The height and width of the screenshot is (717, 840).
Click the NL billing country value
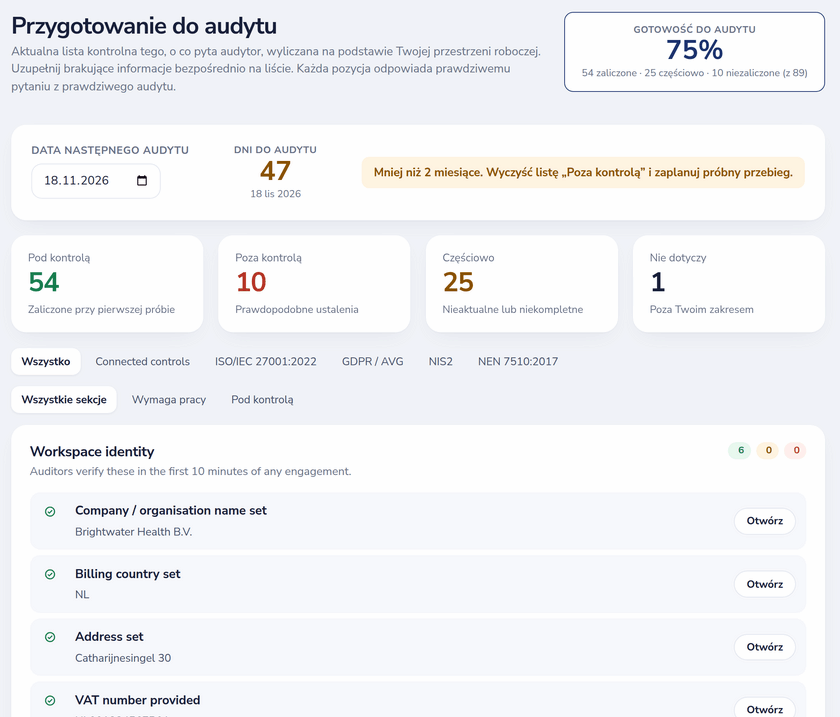82,595
